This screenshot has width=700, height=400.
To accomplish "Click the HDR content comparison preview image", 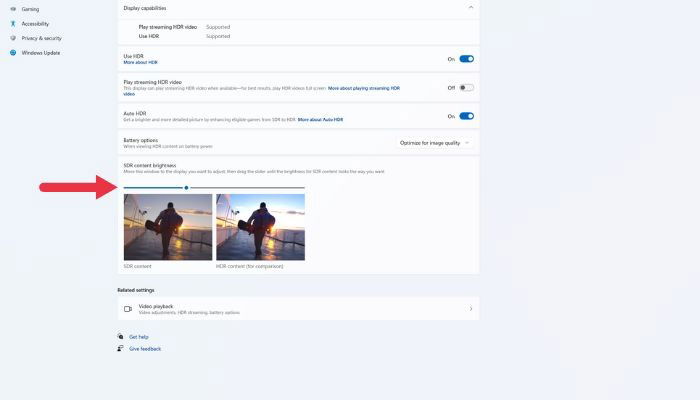I will coord(261,227).
